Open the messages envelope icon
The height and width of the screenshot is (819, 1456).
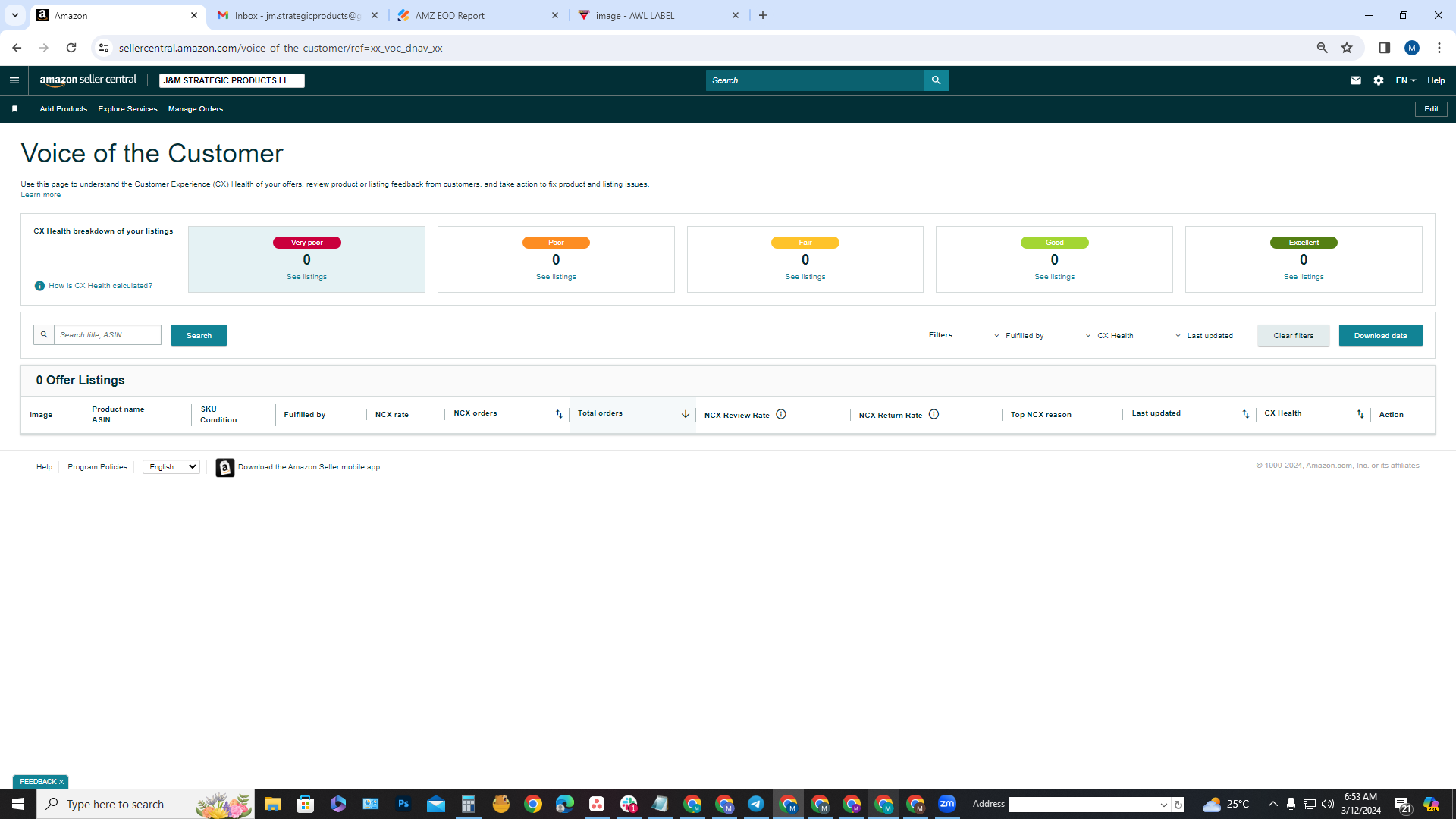pyautogui.click(x=1356, y=80)
